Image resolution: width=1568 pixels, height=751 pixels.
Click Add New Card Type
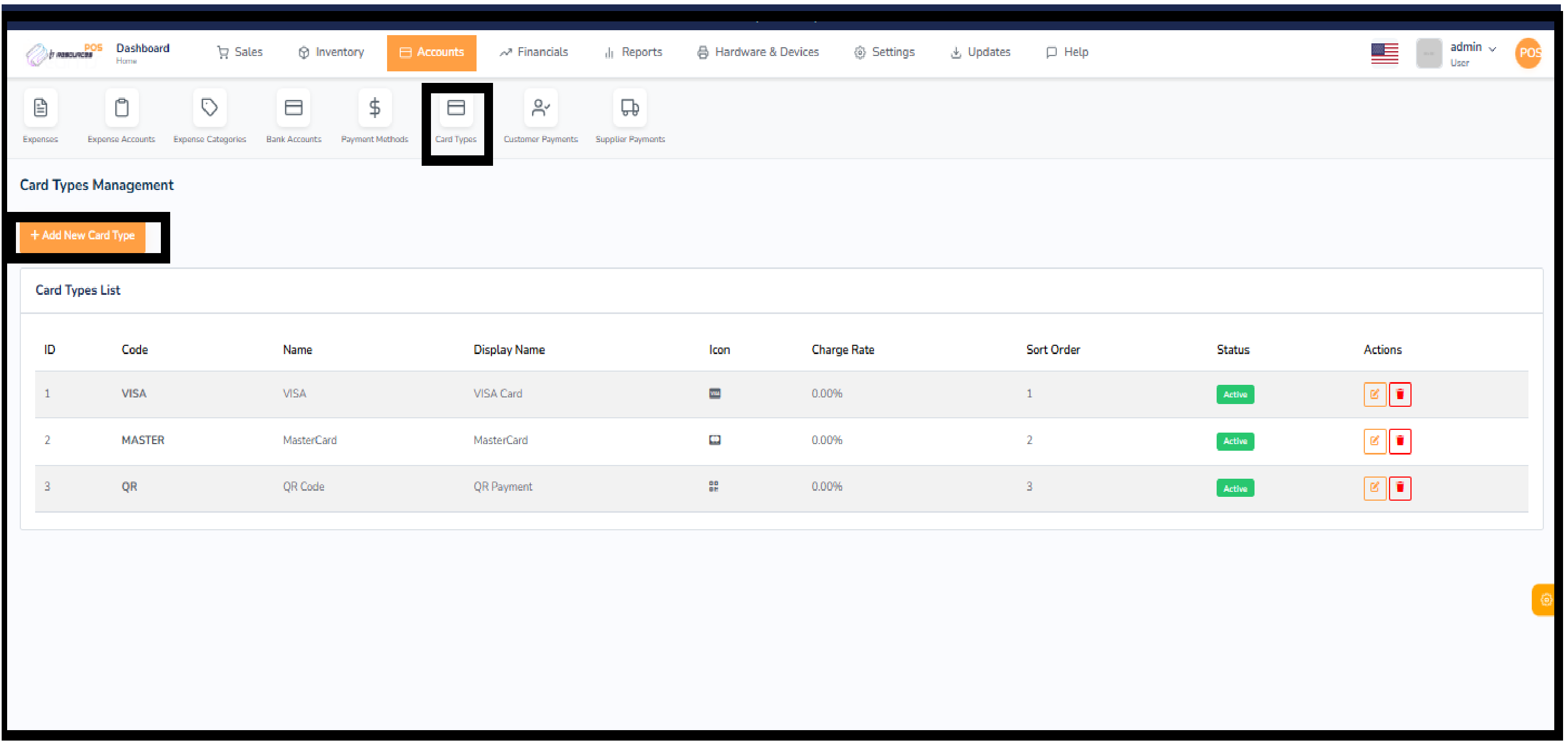[82, 236]
